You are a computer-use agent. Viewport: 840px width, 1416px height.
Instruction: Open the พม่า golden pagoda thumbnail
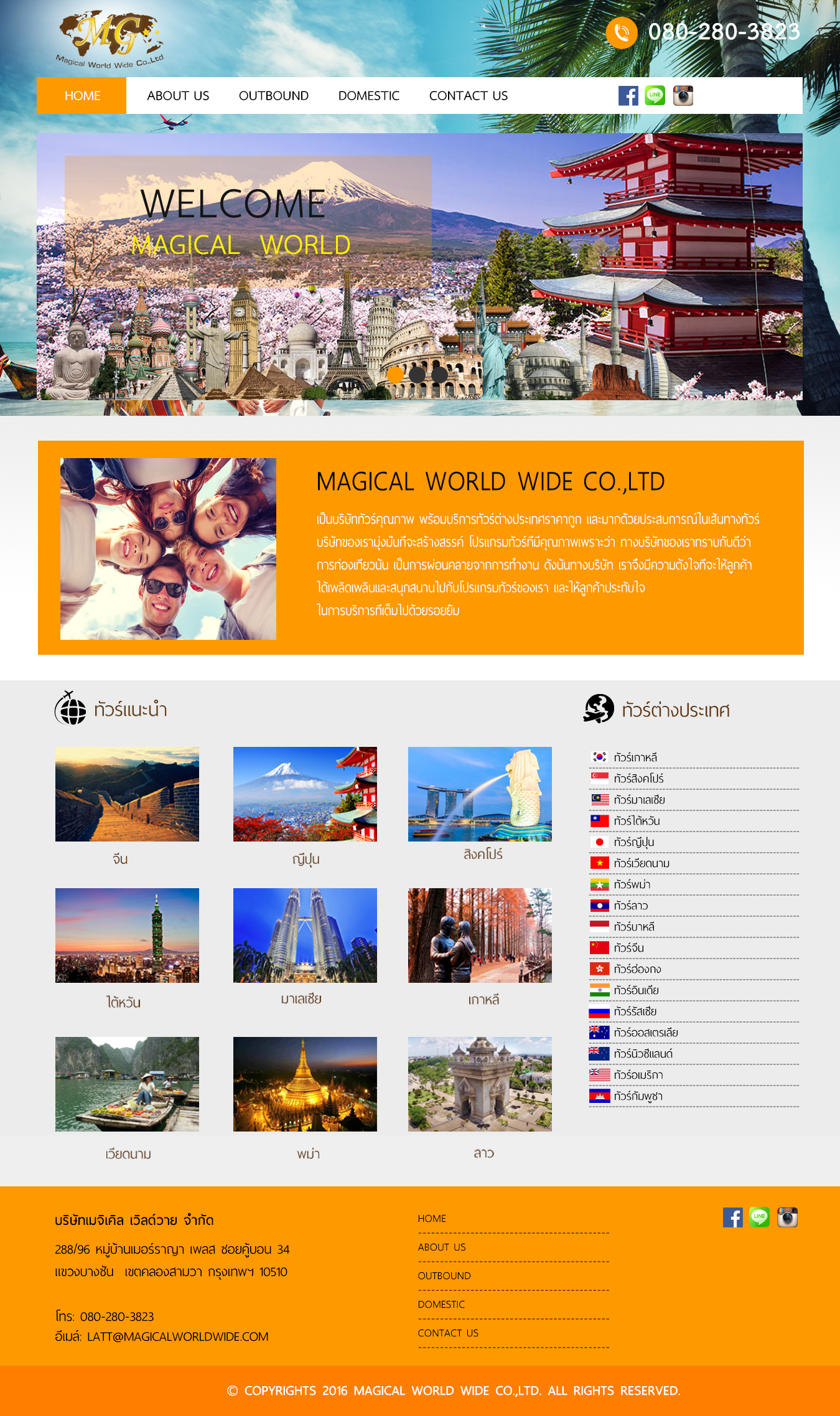click(305, 1084)
